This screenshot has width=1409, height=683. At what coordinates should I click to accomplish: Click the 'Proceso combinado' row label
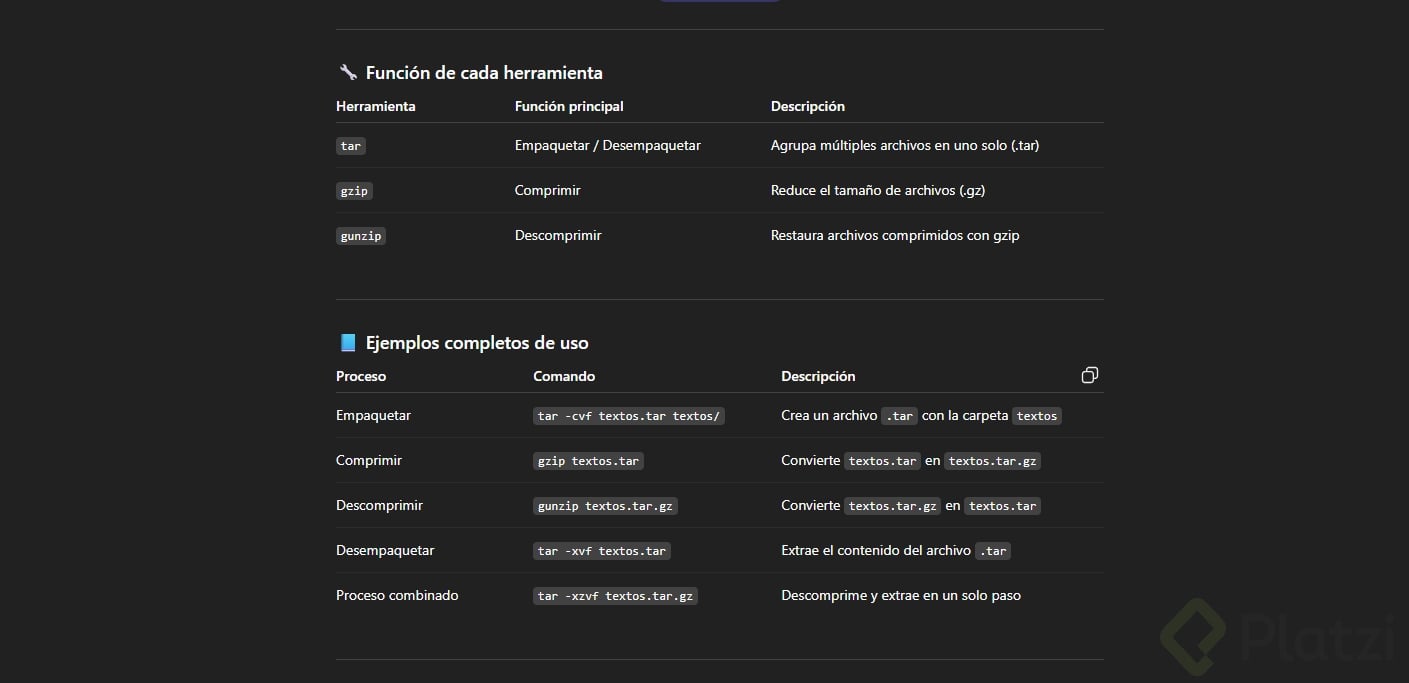pos(397,595)
